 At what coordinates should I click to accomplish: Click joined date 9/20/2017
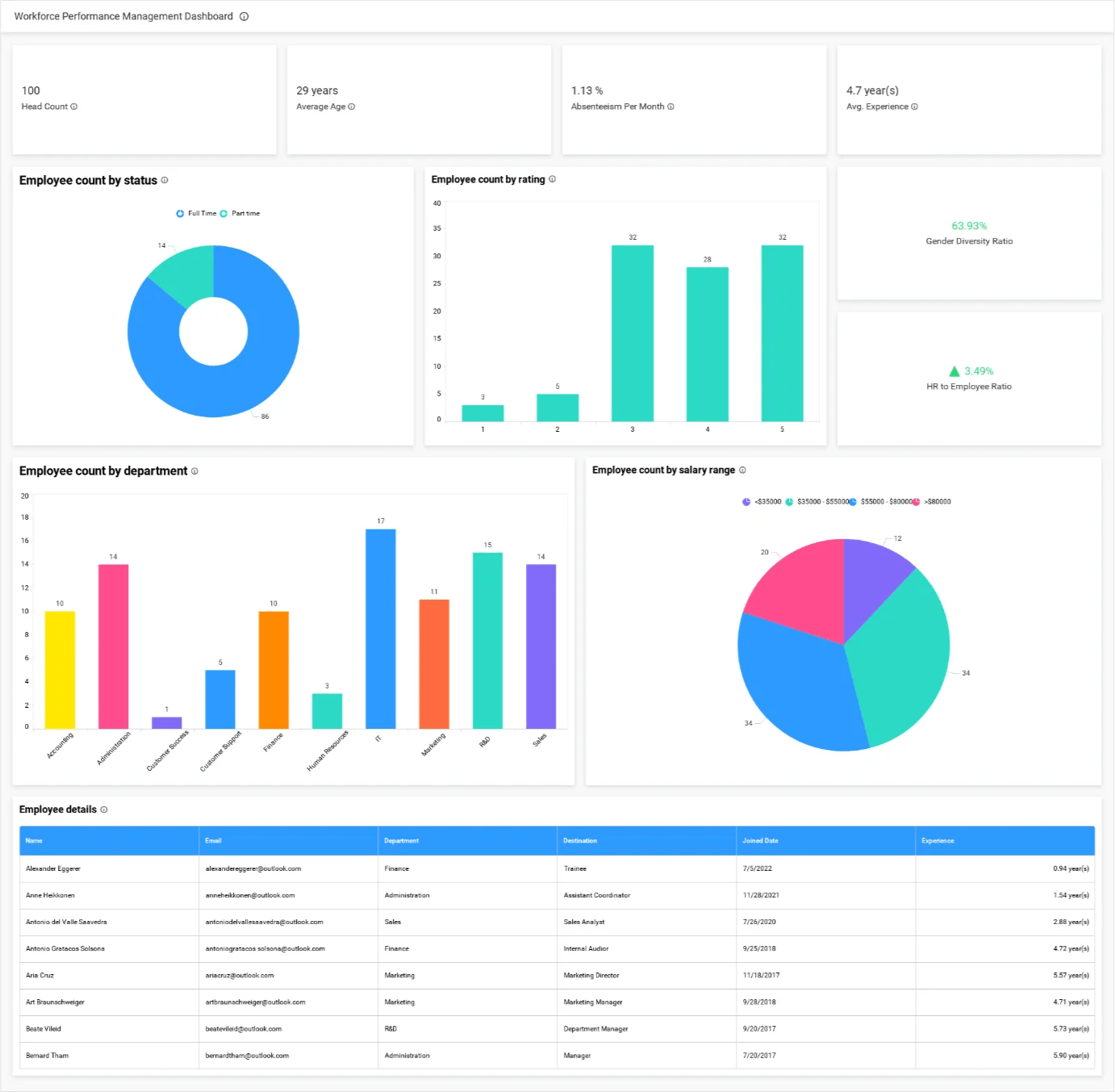point(759,1029)
